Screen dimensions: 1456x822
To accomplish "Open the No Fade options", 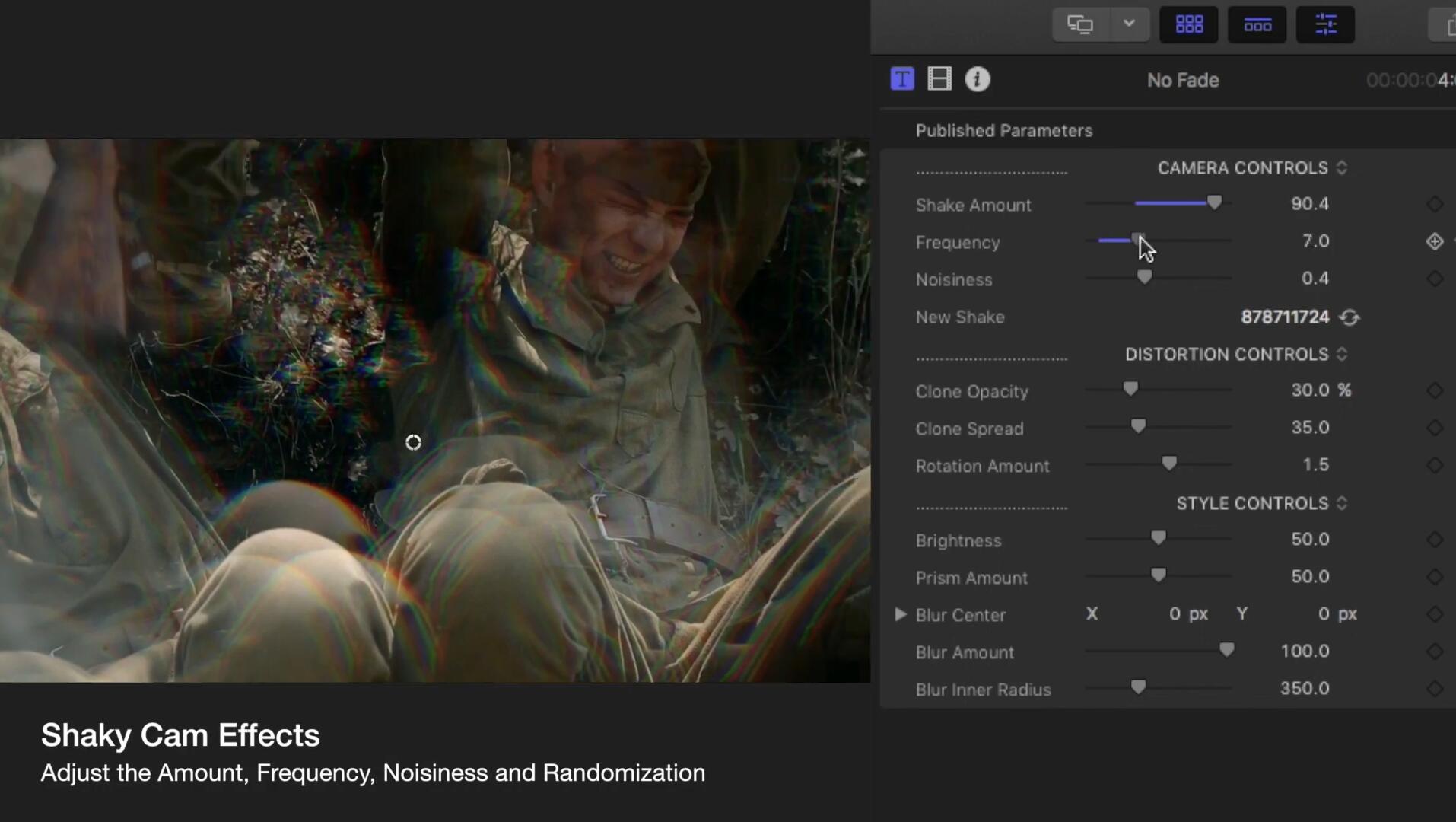I will (x=1183, y=80).
